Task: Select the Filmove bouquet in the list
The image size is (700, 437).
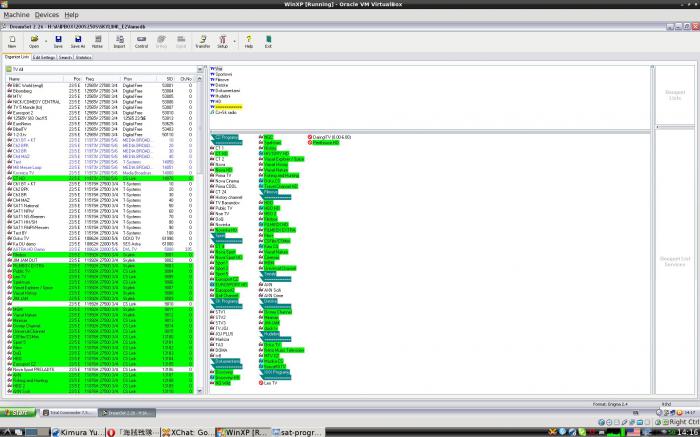Action: 221,79
